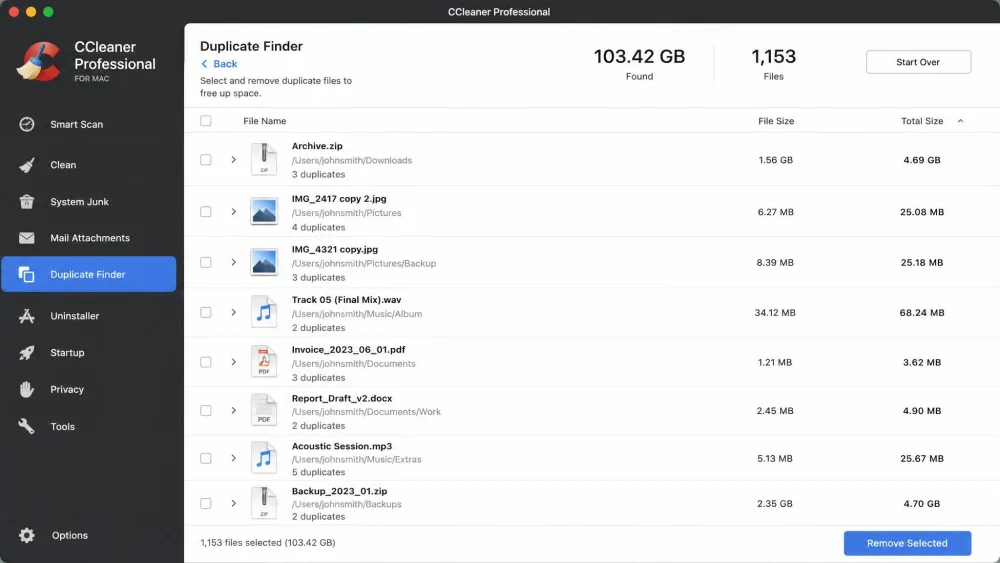
Task: Click the Backup_2023_01.zip file icon
Action: pyautogui.click(x=264, y=503)
